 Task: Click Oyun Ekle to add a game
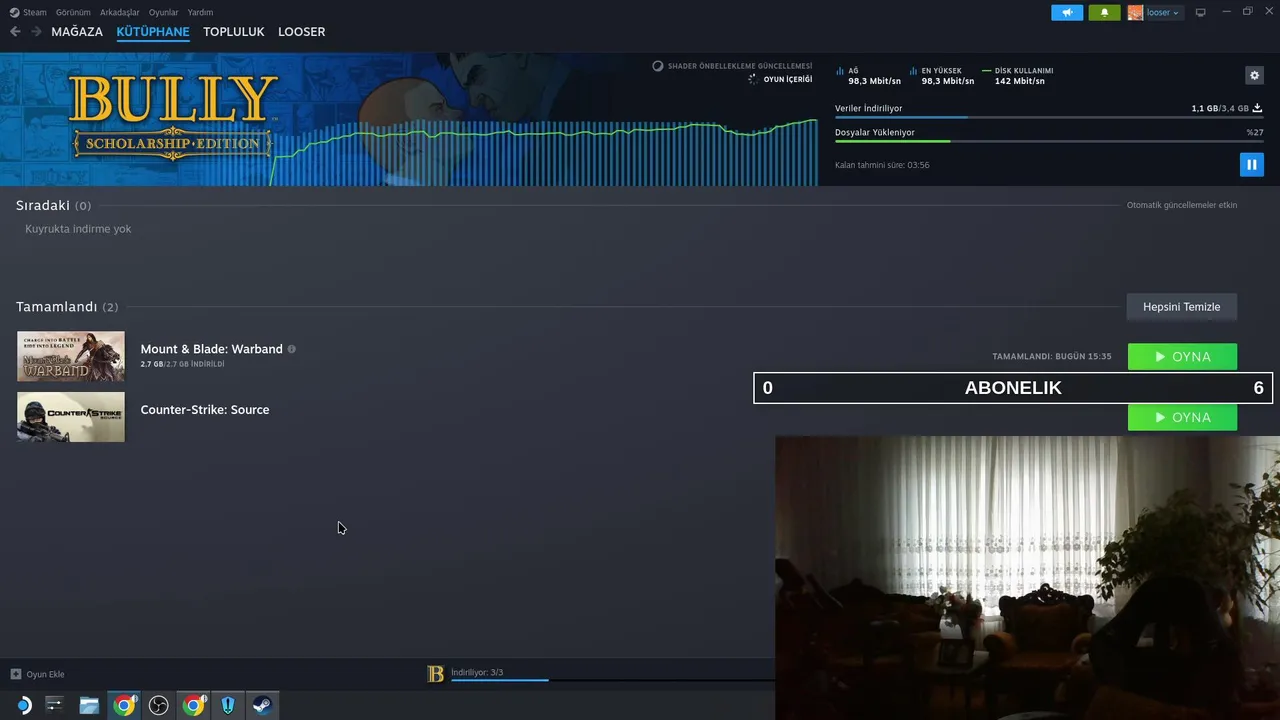pos(45,674)
